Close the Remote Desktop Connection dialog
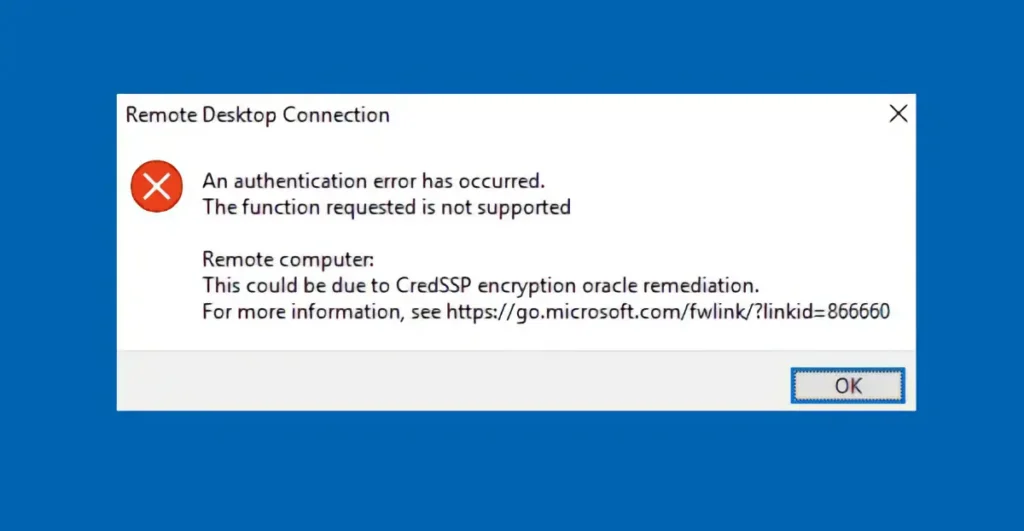The image size is (1024, 531). (898, 114)
